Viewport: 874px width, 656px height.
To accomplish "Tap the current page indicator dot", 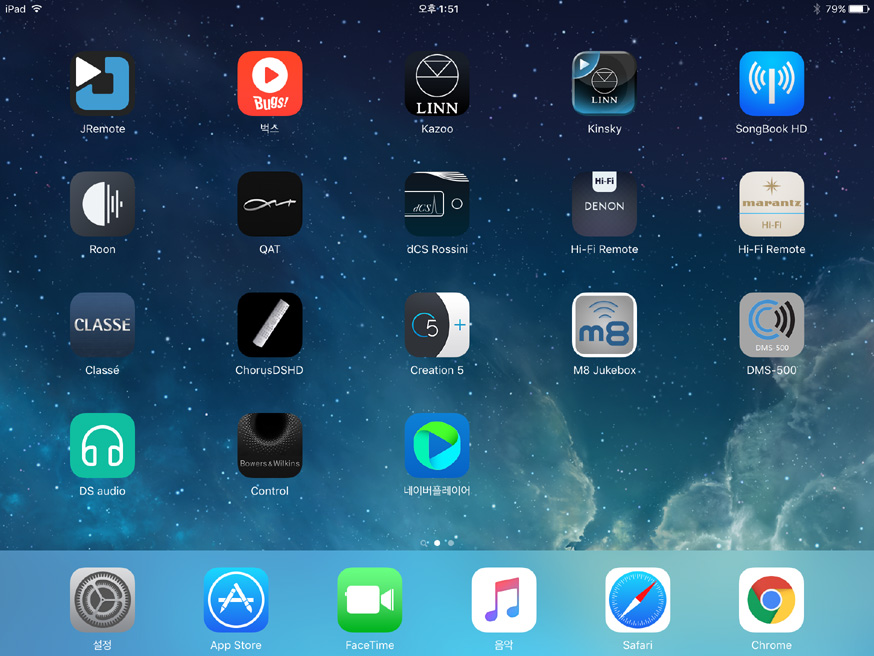I will click(x=437, y=543).
